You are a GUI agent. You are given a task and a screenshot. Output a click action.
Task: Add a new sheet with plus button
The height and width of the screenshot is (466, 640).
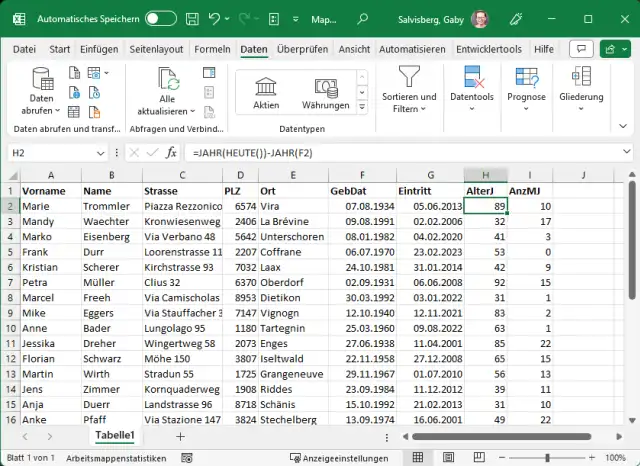(180, 437)
